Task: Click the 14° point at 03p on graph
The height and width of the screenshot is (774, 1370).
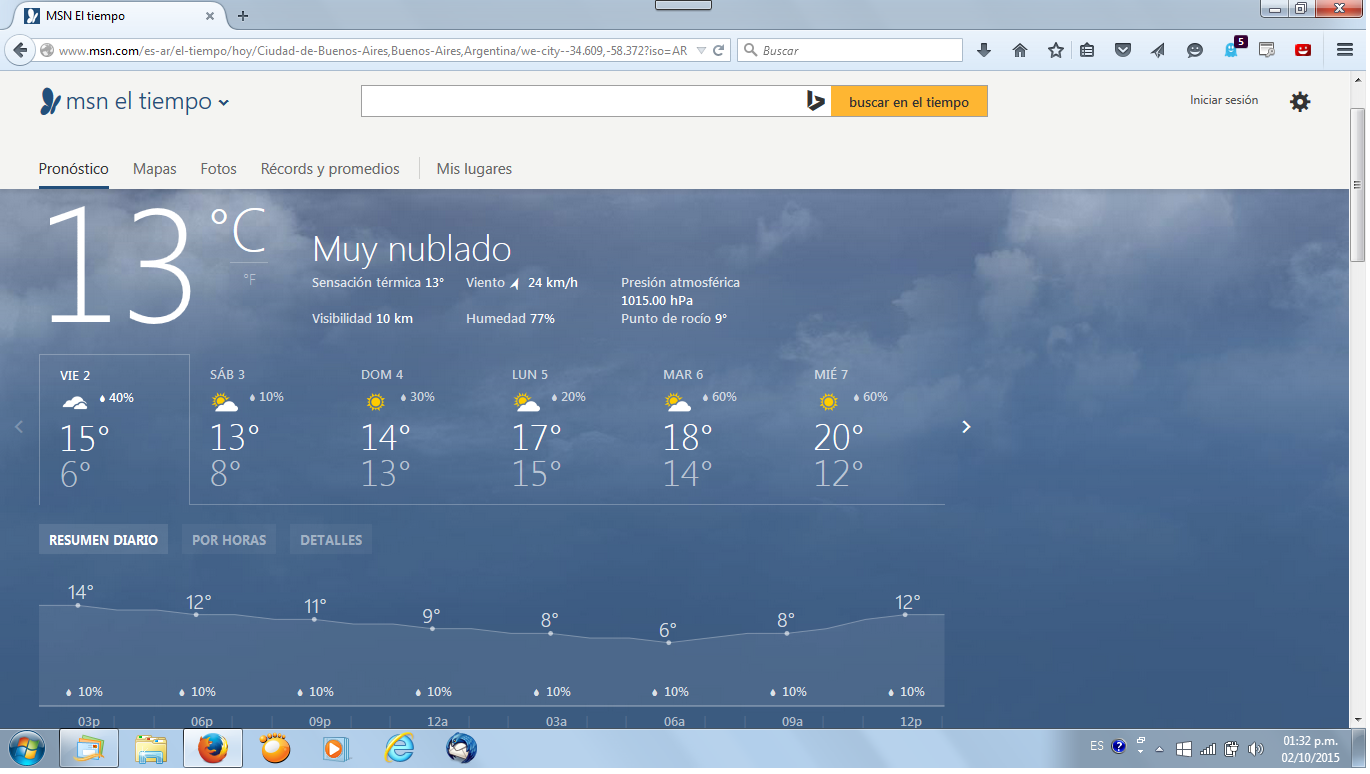Action: tap(78, 605)
